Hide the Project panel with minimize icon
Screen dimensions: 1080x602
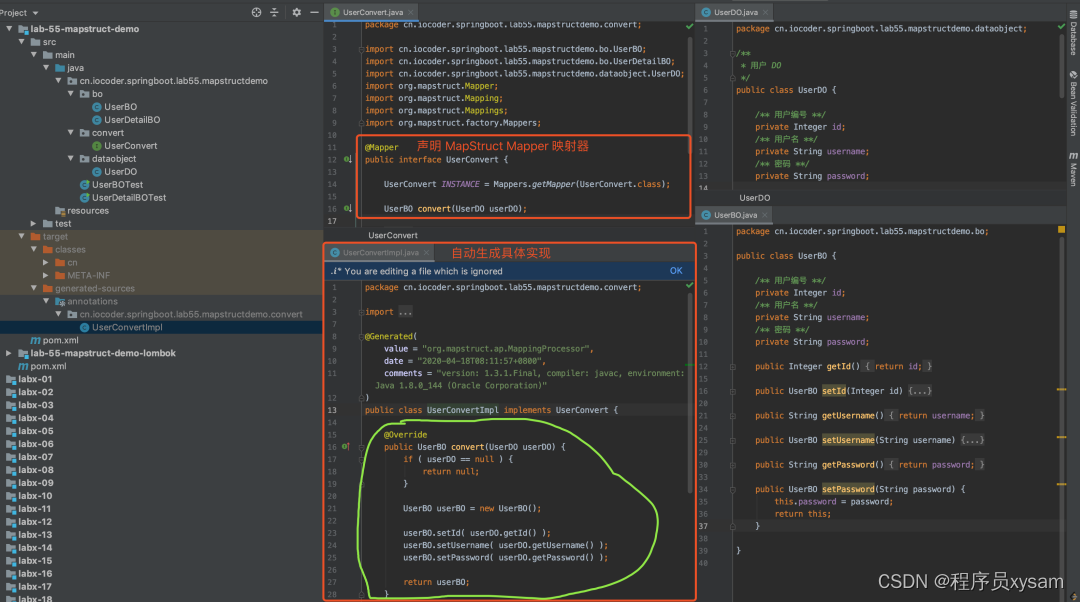click(x=314, y=12)
